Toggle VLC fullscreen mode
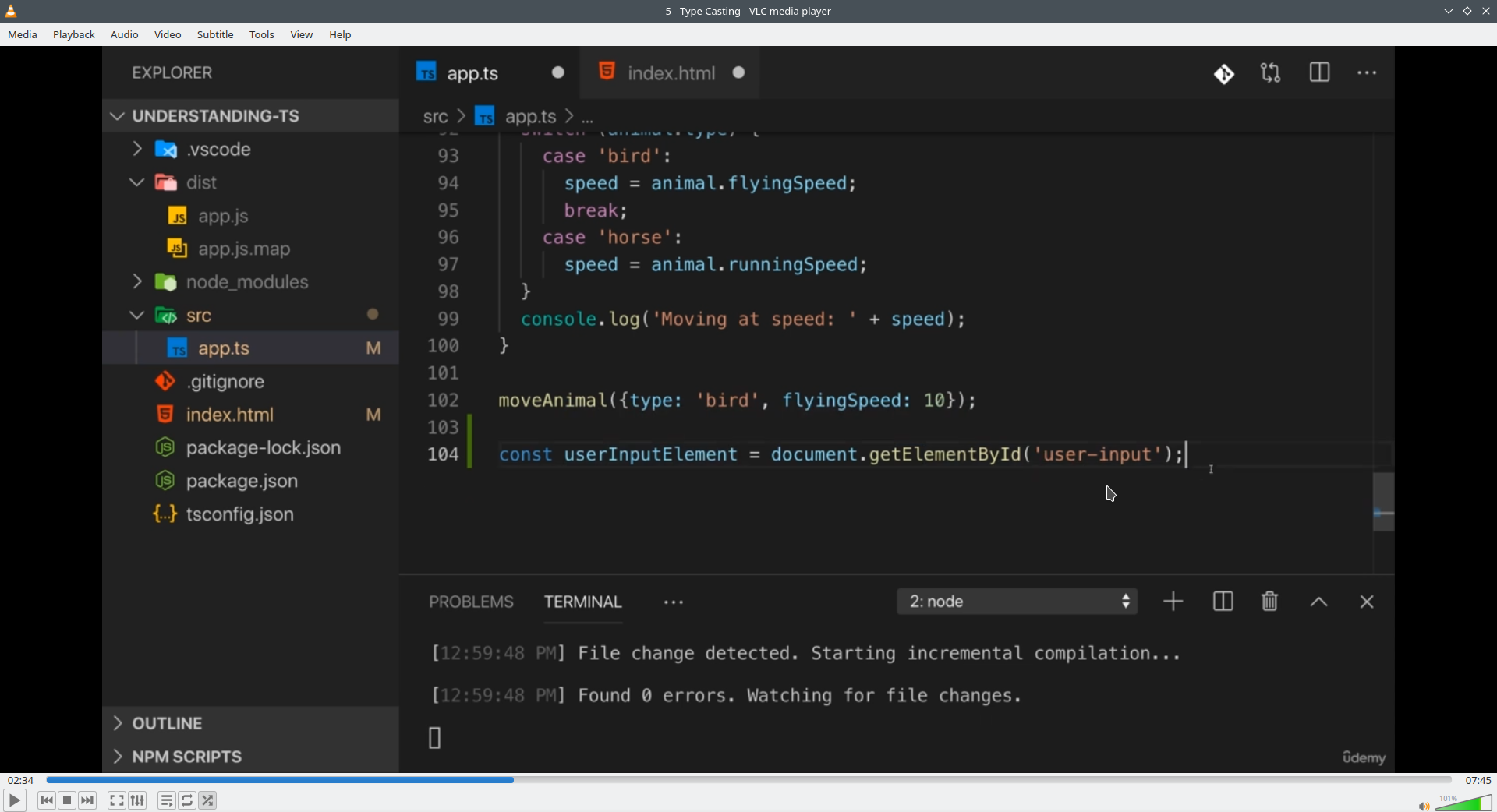The height and width of the screenshot is (812, 1497). [116, 800]
